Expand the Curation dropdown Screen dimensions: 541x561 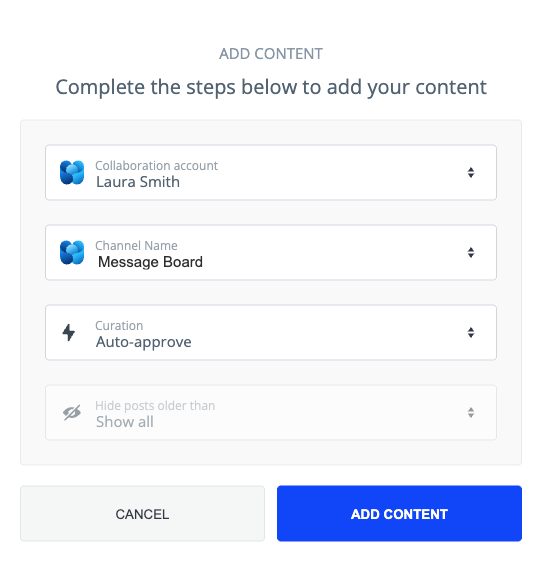click(x=271, y=332)
